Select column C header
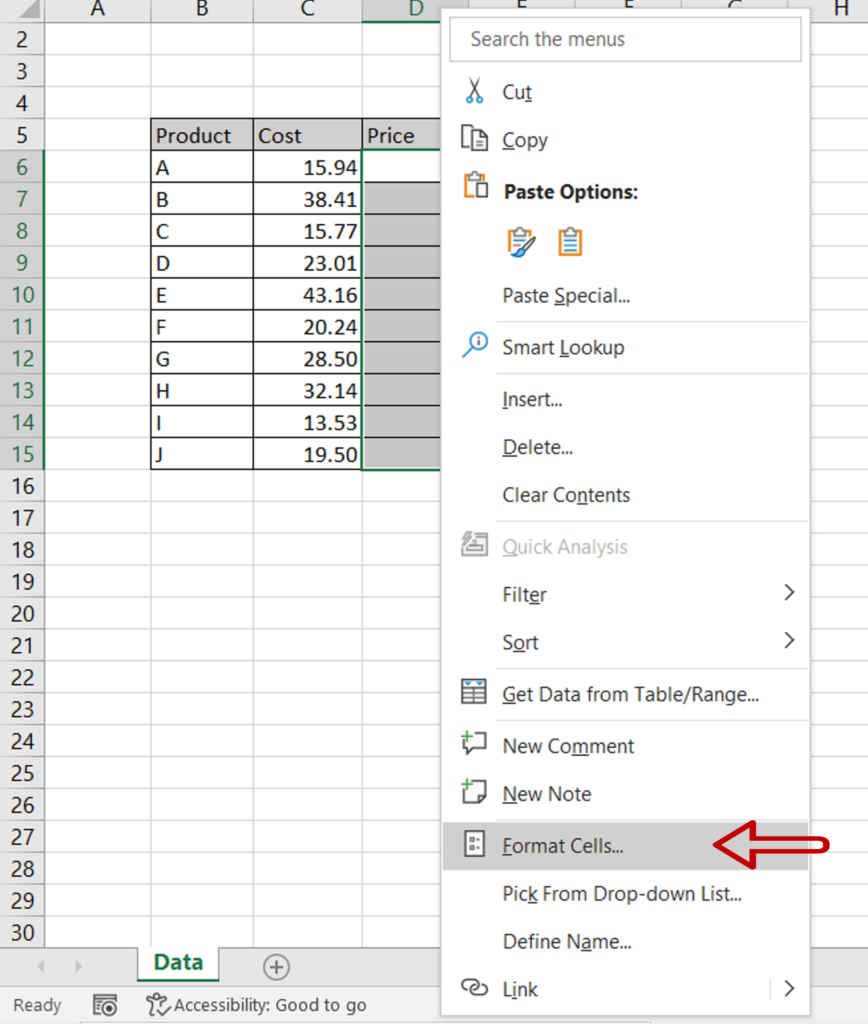The image size is (868, 1024). (308, 10)
